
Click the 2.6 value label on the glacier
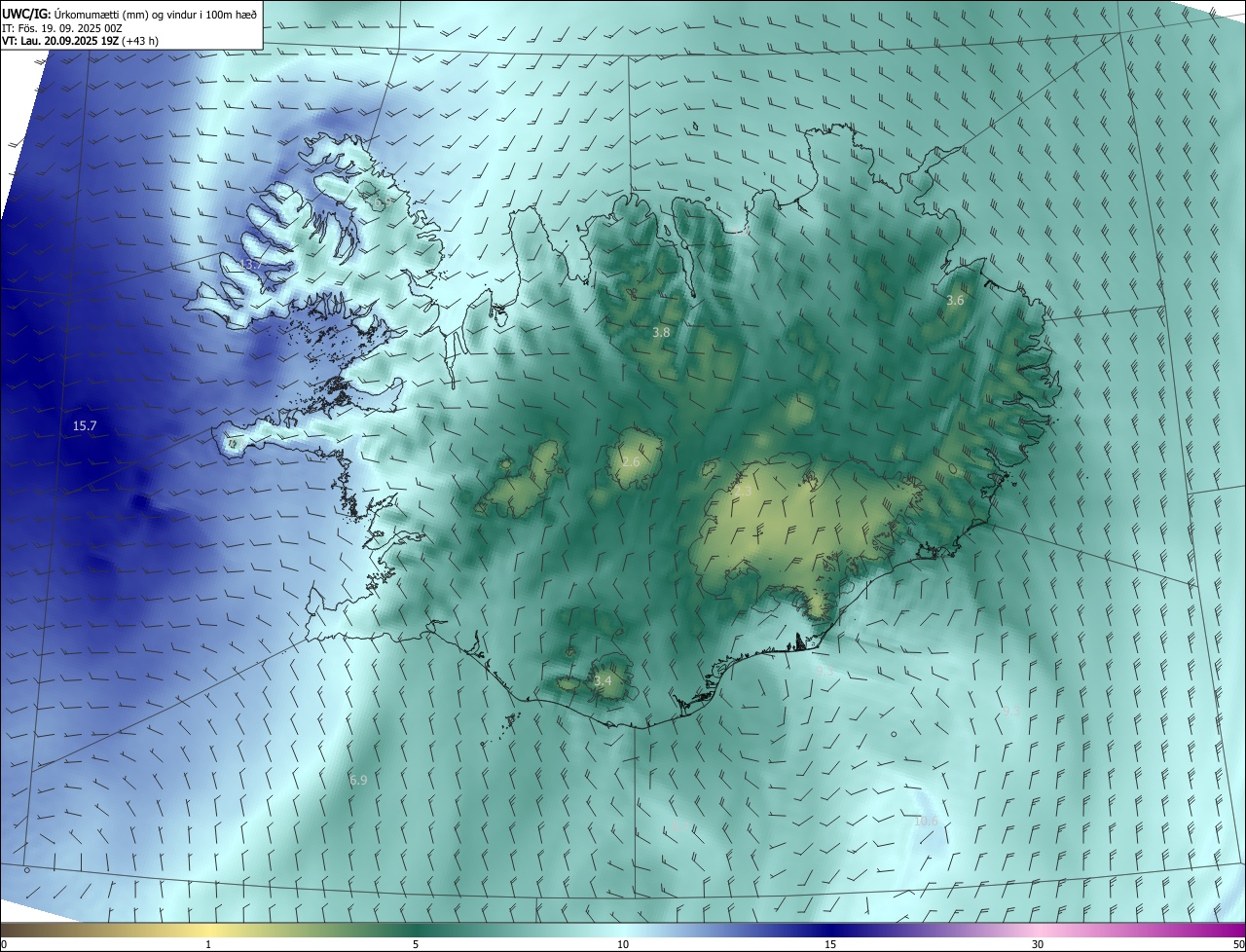631,461
